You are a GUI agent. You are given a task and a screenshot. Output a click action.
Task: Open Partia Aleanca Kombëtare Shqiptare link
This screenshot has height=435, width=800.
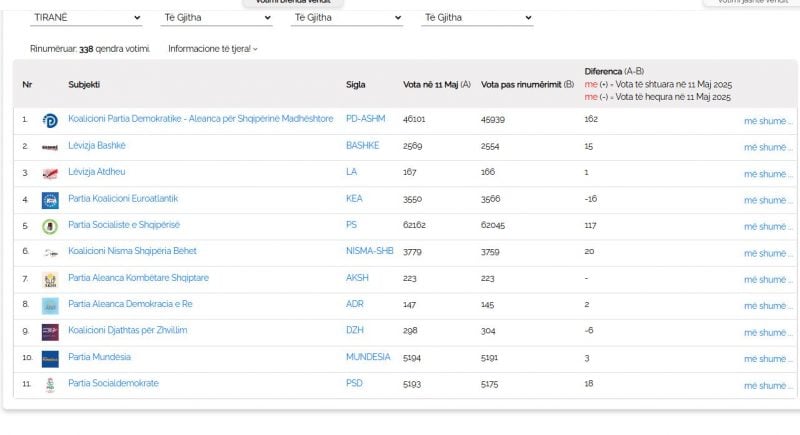(138, 278)
